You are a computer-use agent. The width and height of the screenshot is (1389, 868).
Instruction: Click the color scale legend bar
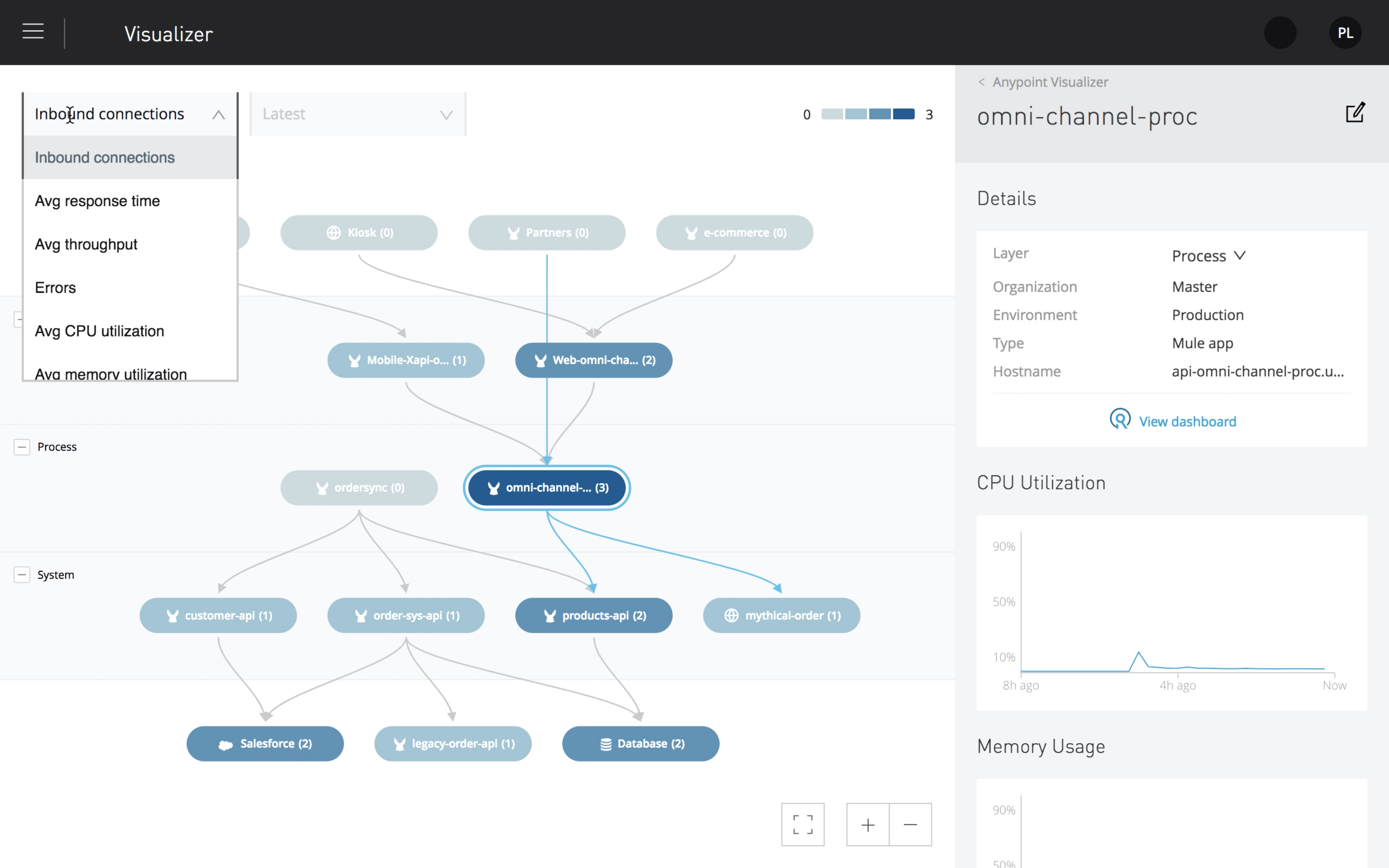(868, 114)
